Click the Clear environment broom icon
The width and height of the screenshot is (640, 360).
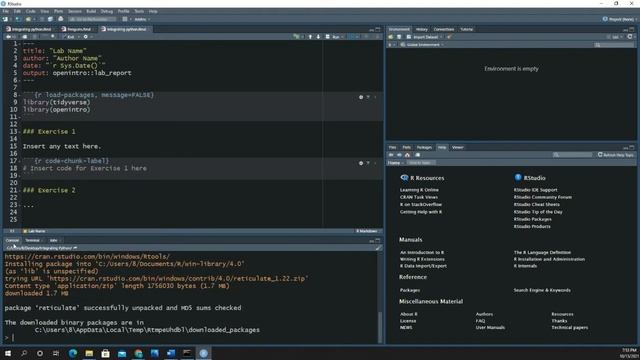click(x=449, y=37)
